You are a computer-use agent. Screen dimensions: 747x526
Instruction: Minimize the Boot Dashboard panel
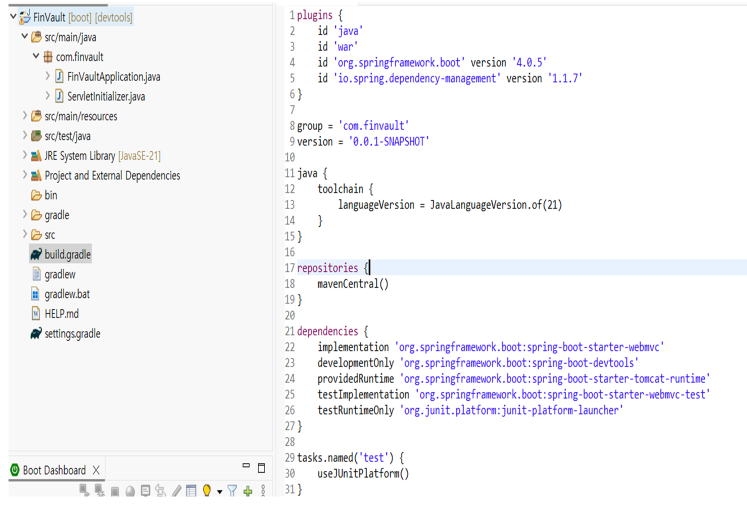(x=246, y=465)
